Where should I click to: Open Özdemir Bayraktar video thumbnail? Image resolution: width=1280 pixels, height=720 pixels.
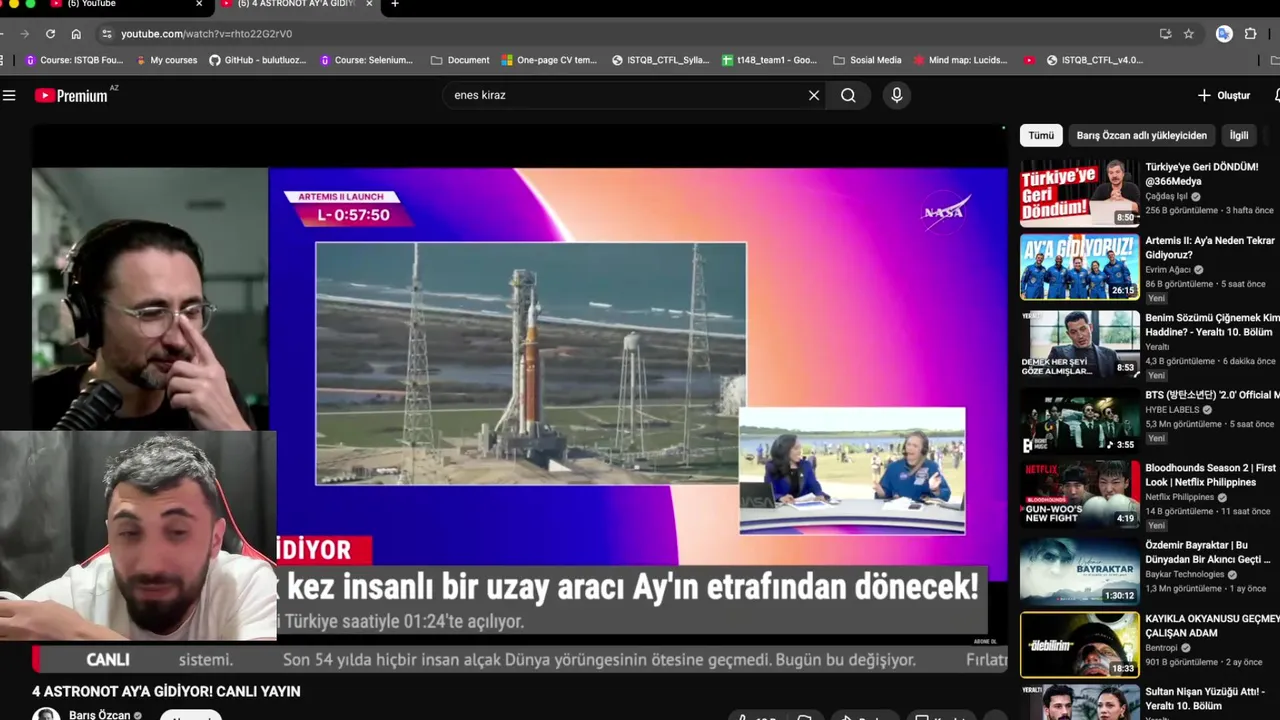point(1079,571)
